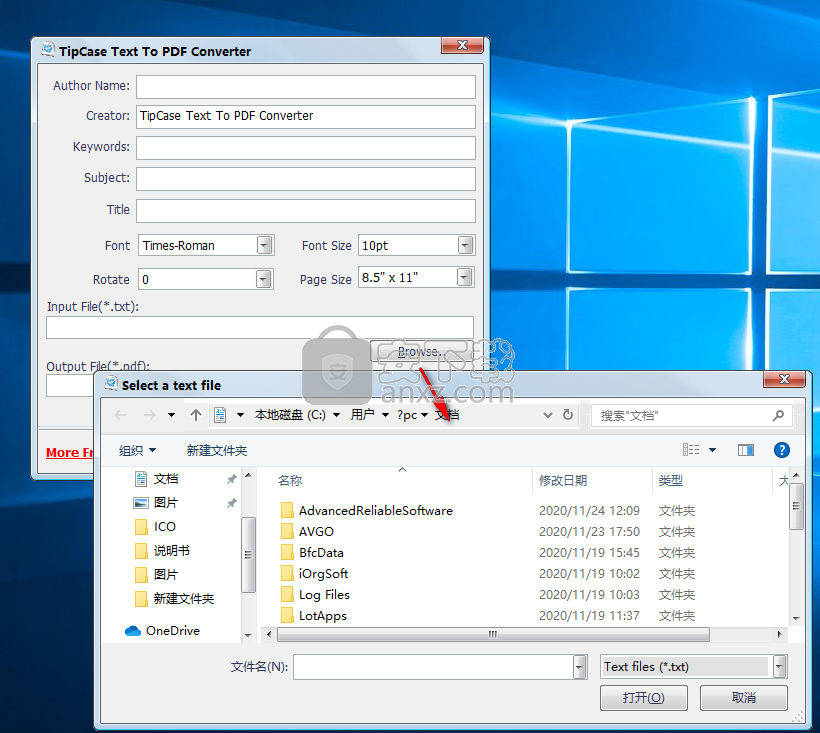The width and height of the screenshot is (820, 733).
Task: Open the Page Size dropdown
Action: click(x=464, y=277)
